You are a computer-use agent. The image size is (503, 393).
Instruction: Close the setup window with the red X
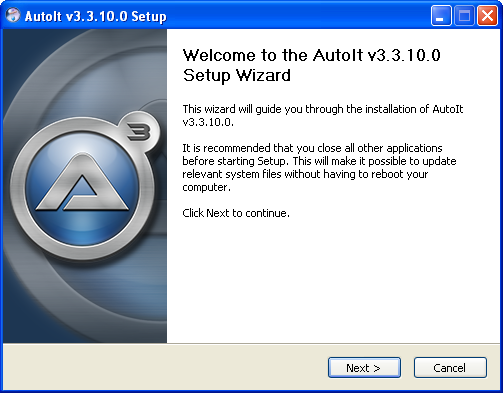tap(487, 16)
